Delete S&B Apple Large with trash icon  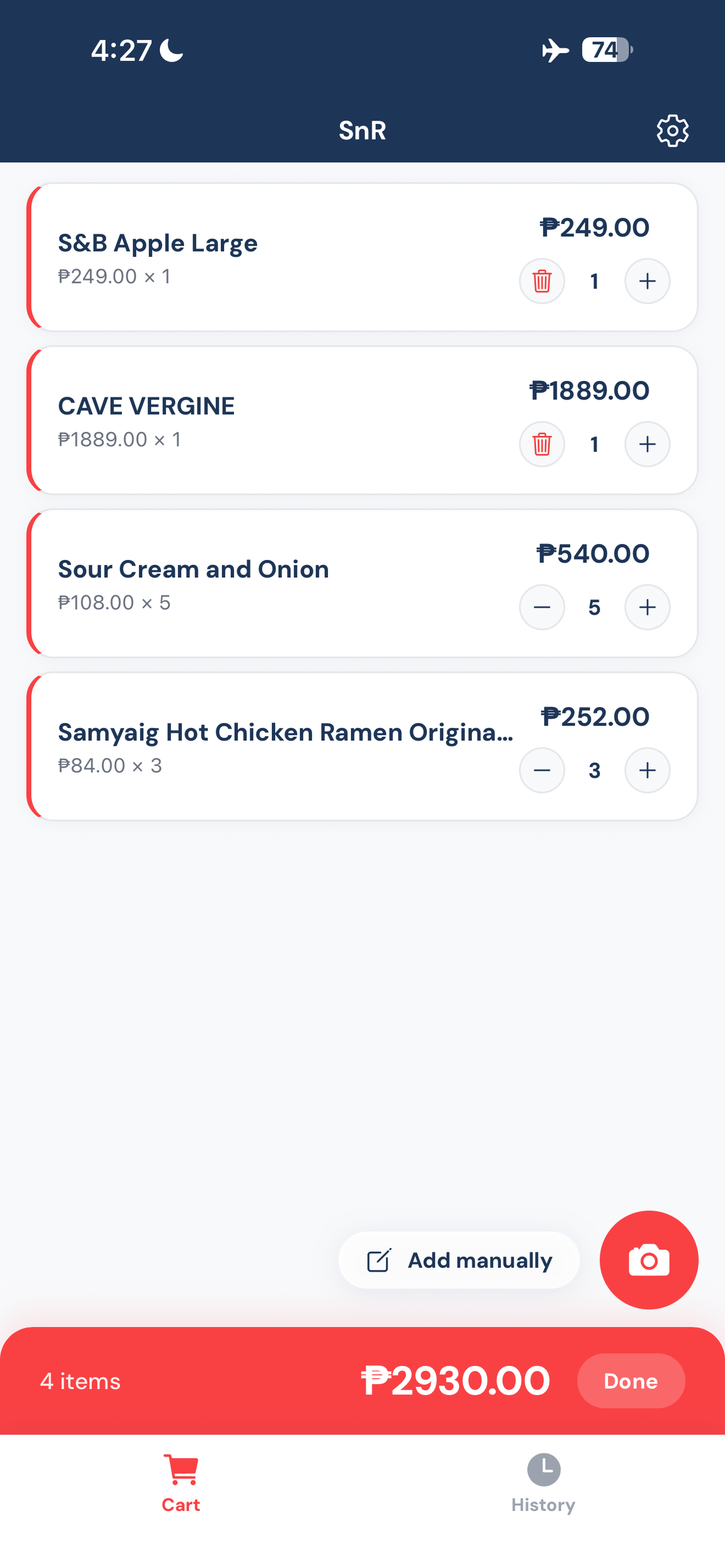coord(541,281)
